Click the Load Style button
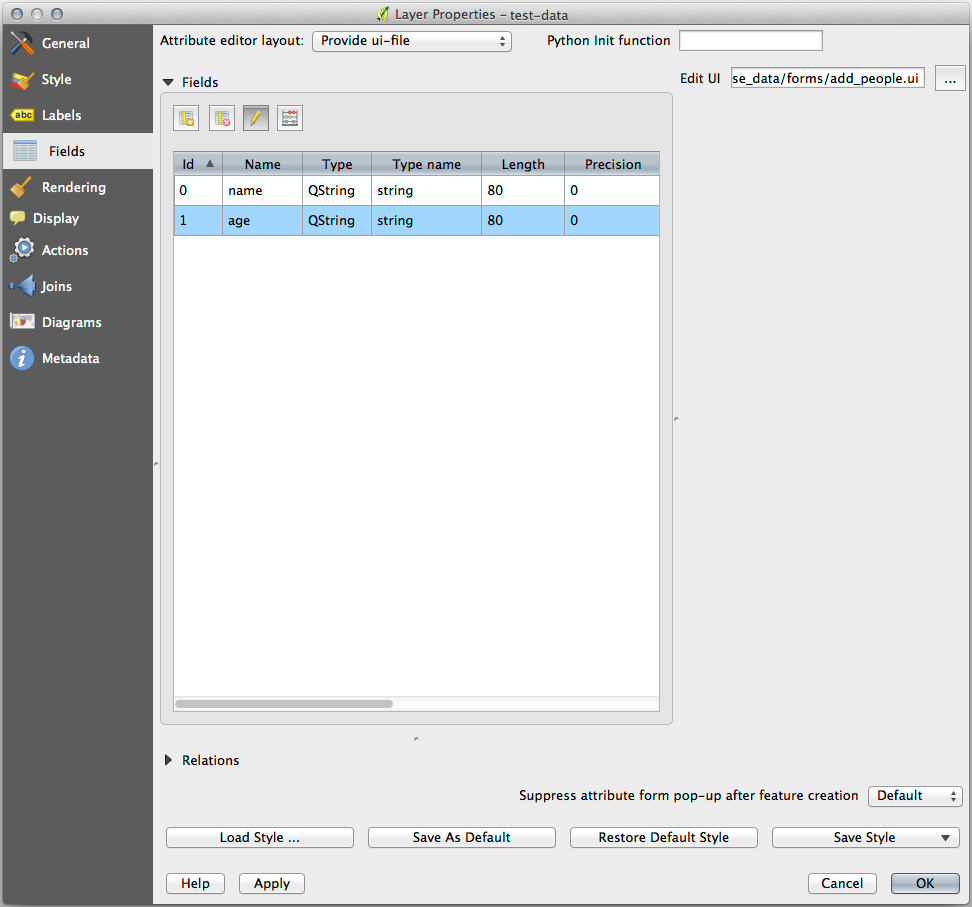Image resolution: width=972 pixels, height=907 pixels. pos(260,838)
